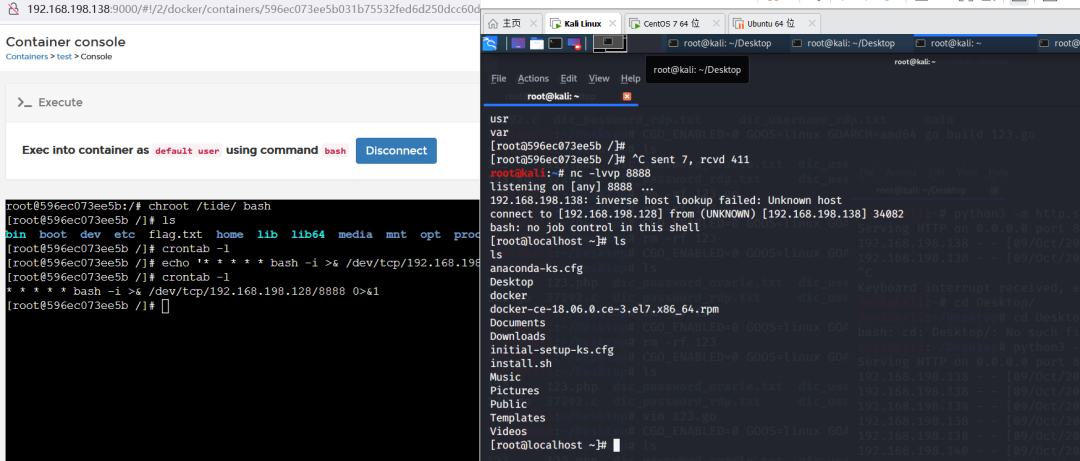Click Videos in the ls output
This screenshot has height=461, width=1080.
[508, 431]
